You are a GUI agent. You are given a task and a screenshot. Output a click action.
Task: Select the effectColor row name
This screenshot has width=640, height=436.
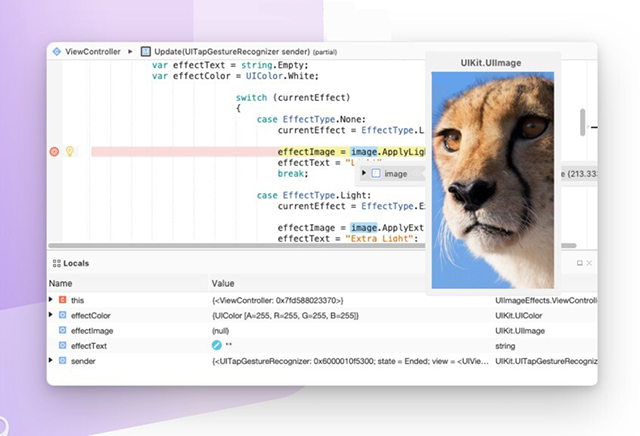91,316
